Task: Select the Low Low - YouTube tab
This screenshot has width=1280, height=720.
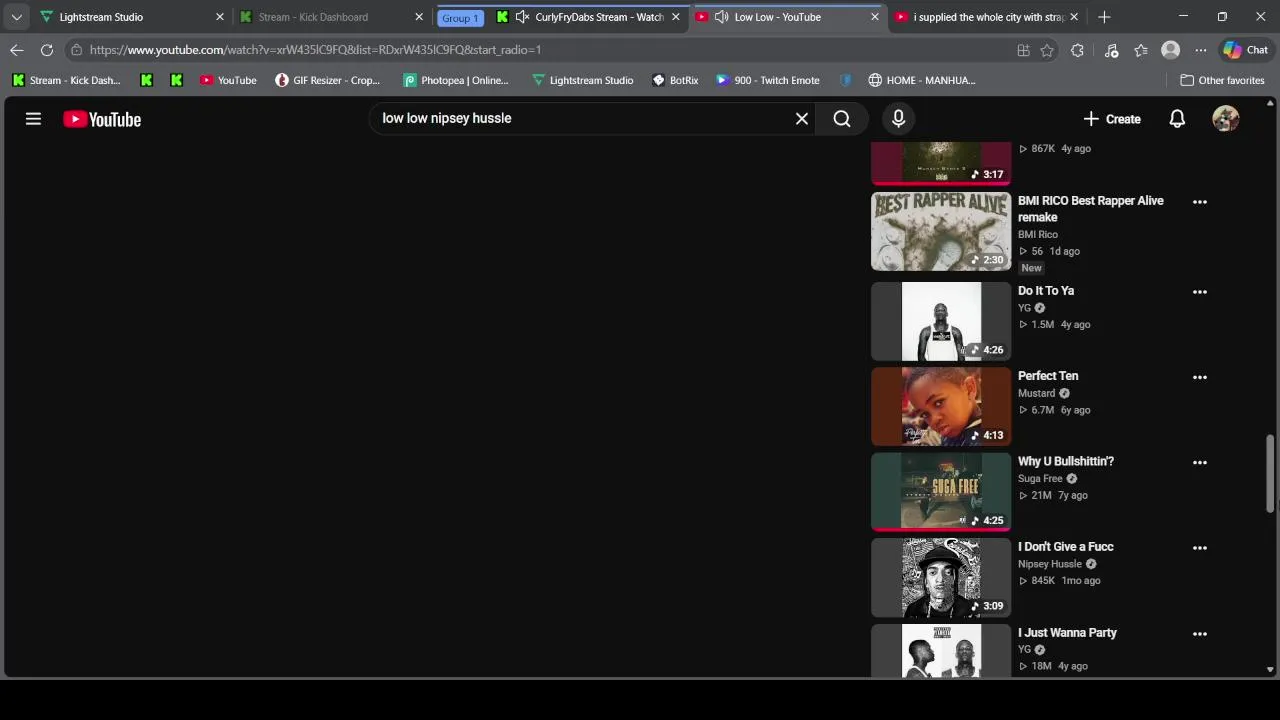Action: [787, 17]
